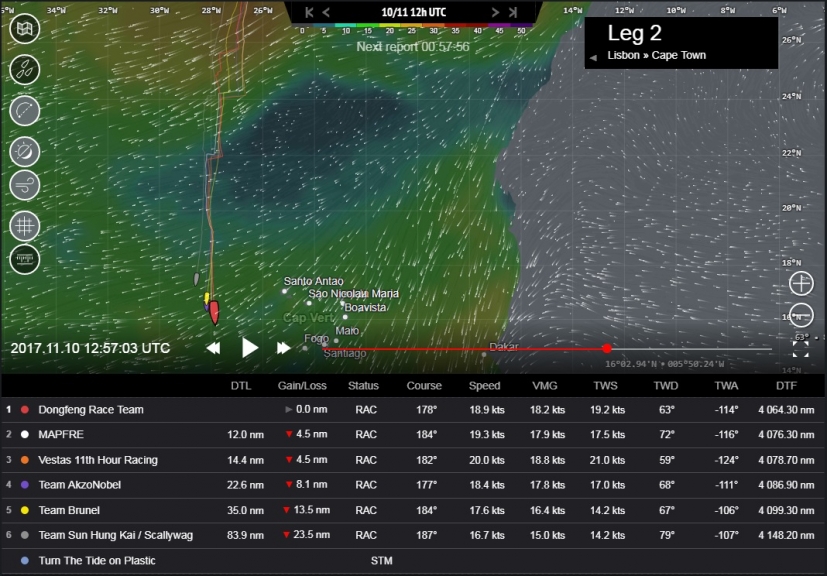Click the 10/11 12h UTC forecast time
827x576 pixels.
(x=414, y=12)
